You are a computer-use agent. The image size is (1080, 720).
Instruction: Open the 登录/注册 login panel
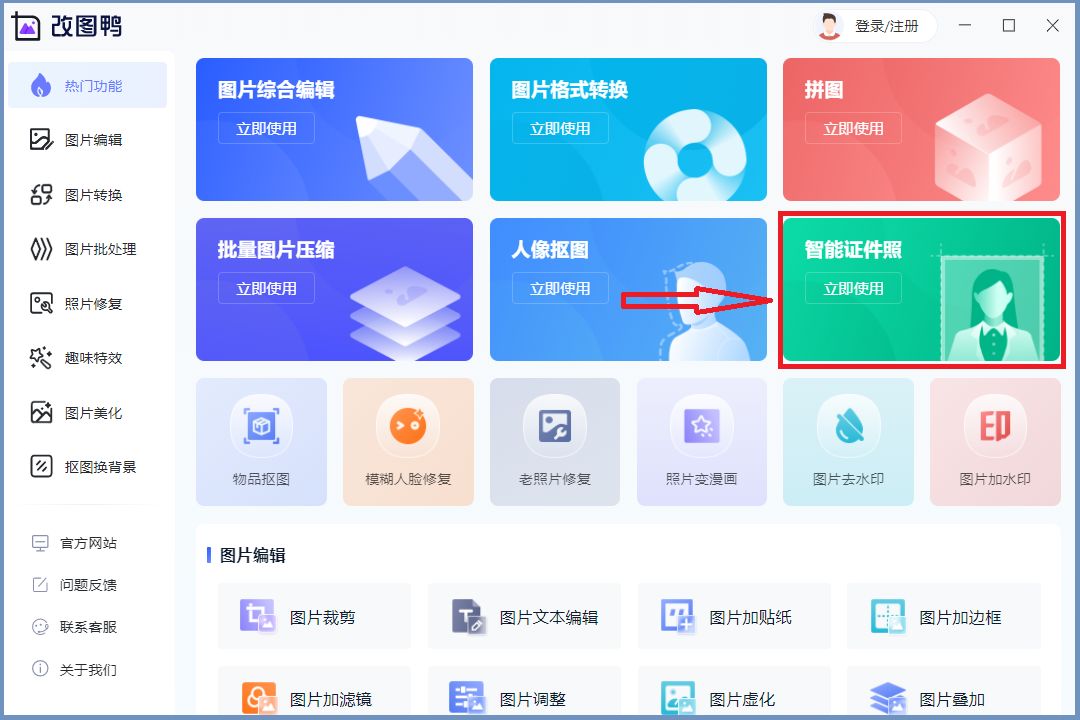[x=884, y=26]
